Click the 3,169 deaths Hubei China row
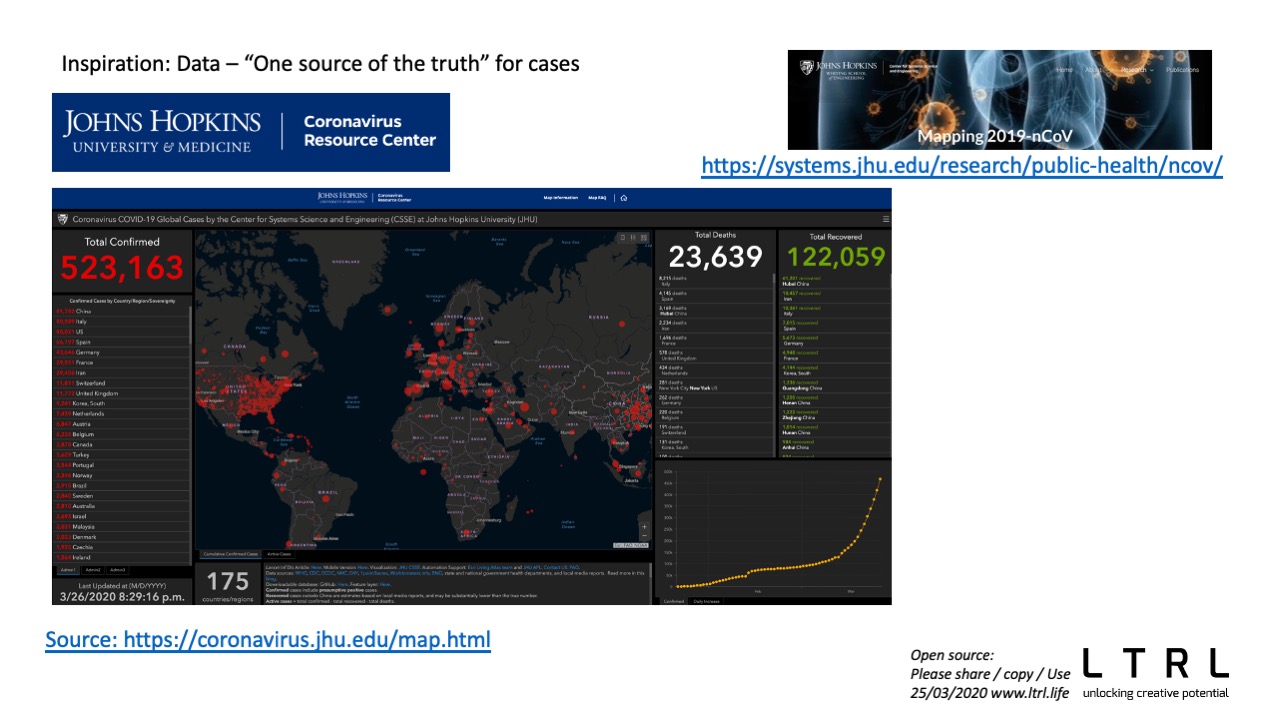This screenshot has width=1265, height=712. 713,311
